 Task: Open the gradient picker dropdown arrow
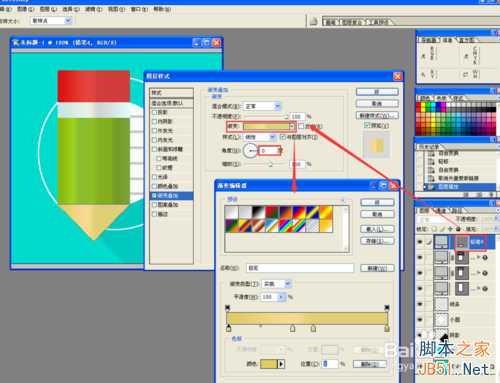tap(292, 126)
